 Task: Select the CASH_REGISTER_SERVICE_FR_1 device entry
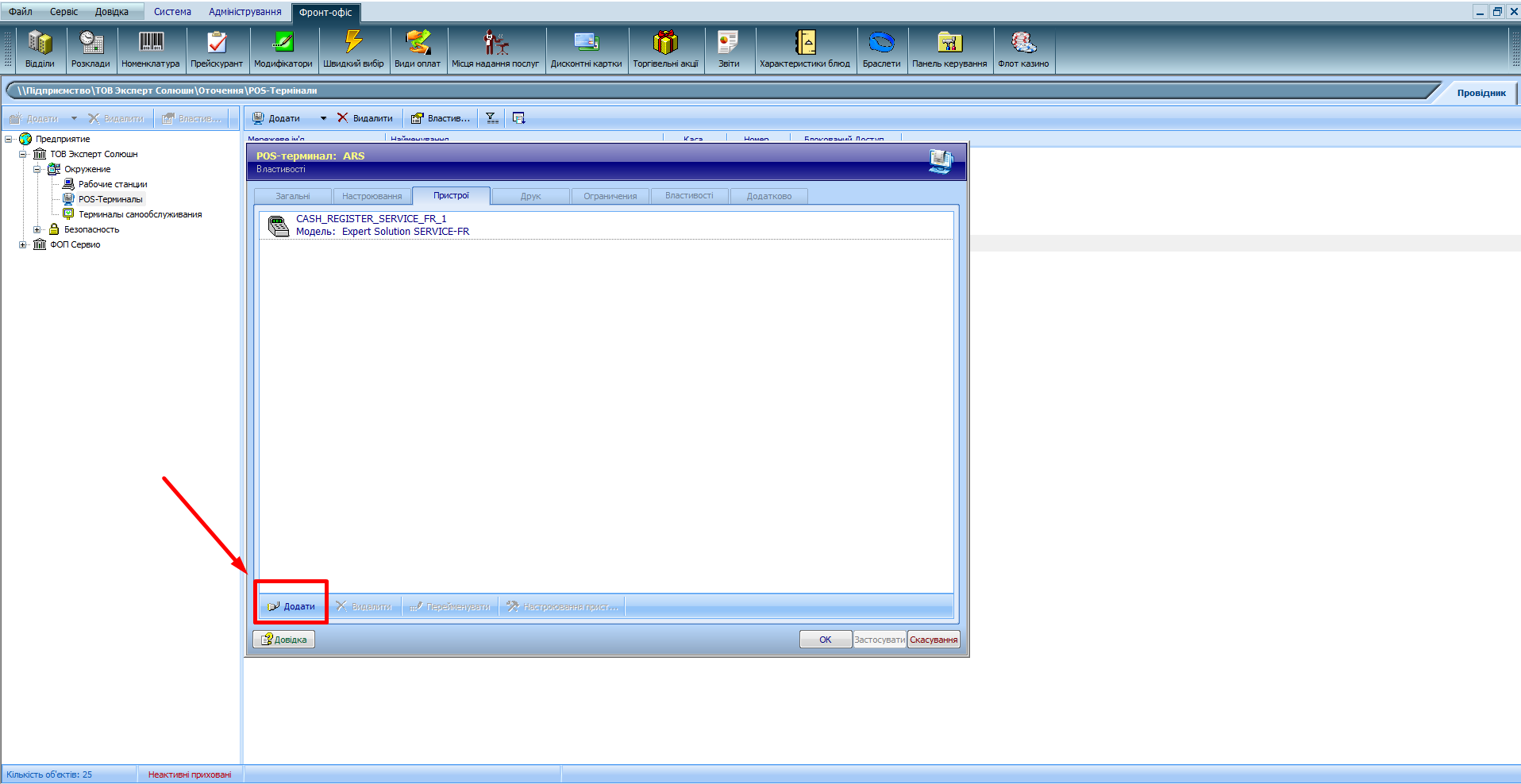click(x=371, y=219)
